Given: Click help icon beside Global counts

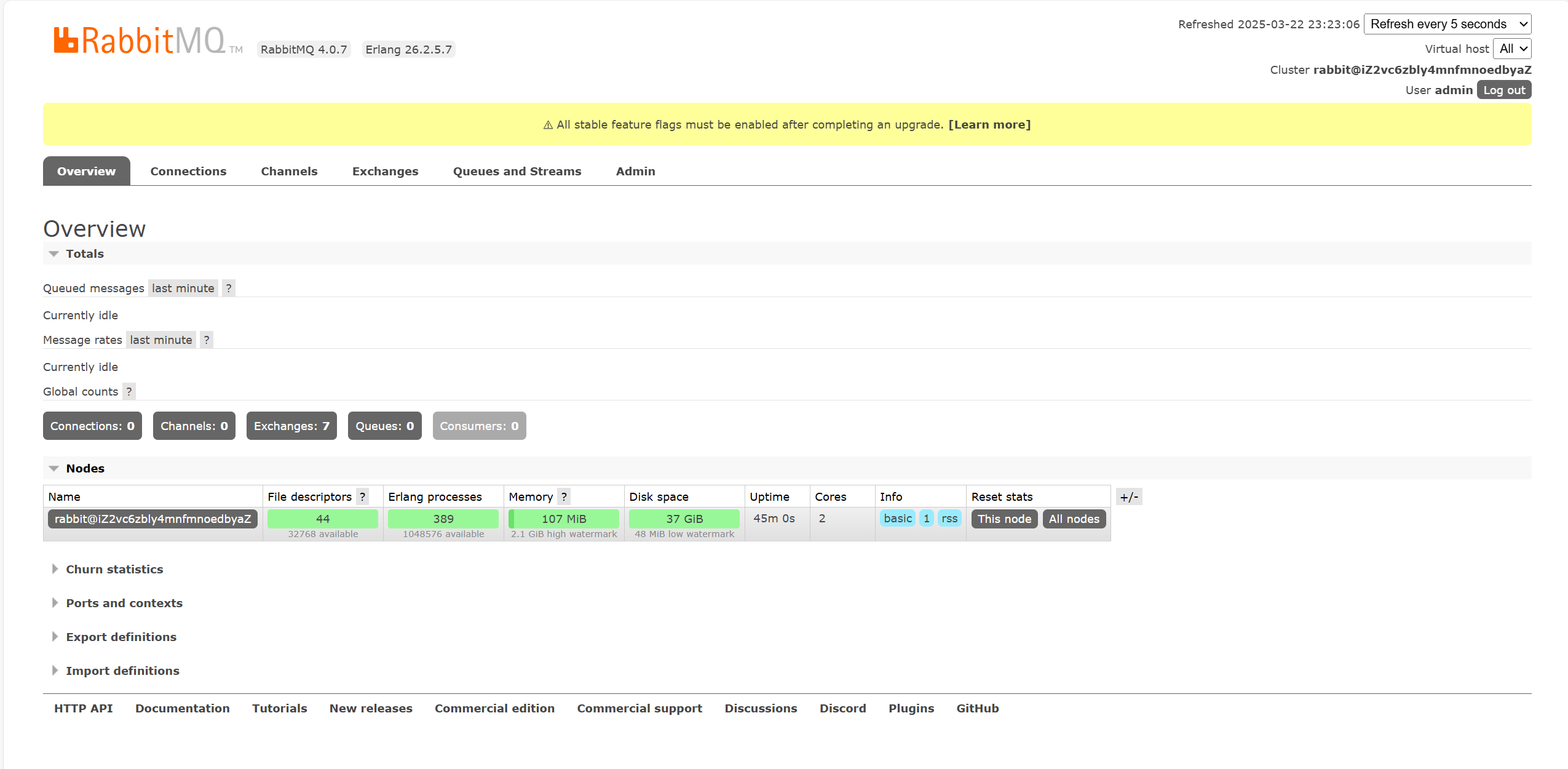Looking at the screenshot, I should coord(129,391).
